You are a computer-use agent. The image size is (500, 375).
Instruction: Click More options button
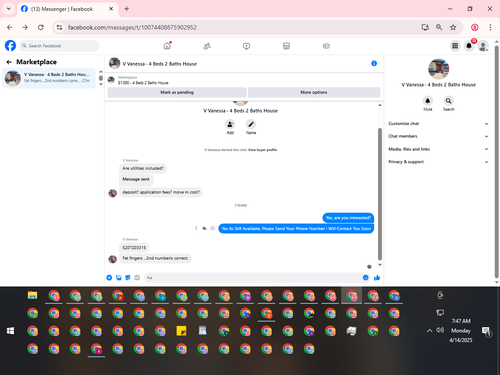[314, 92]
